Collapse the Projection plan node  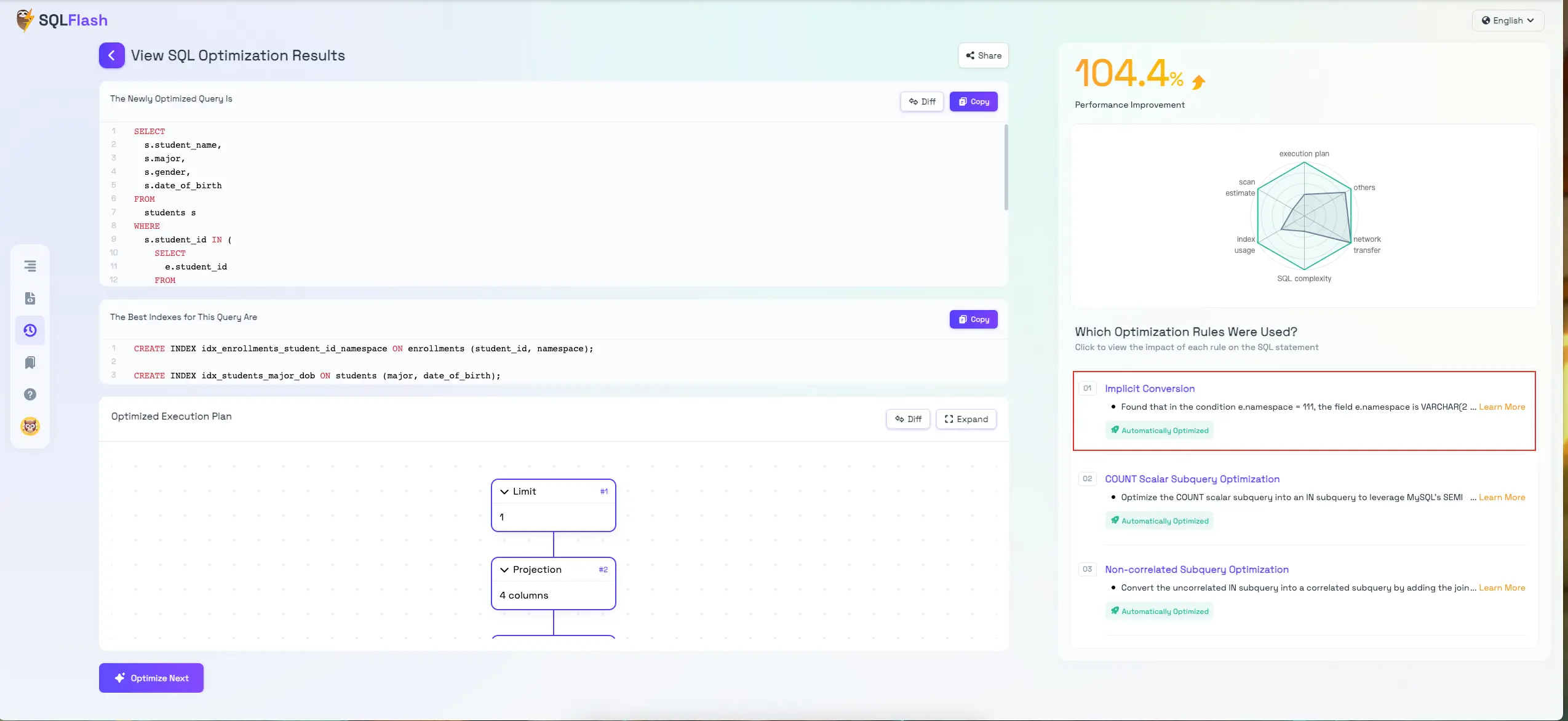(504, 570)
